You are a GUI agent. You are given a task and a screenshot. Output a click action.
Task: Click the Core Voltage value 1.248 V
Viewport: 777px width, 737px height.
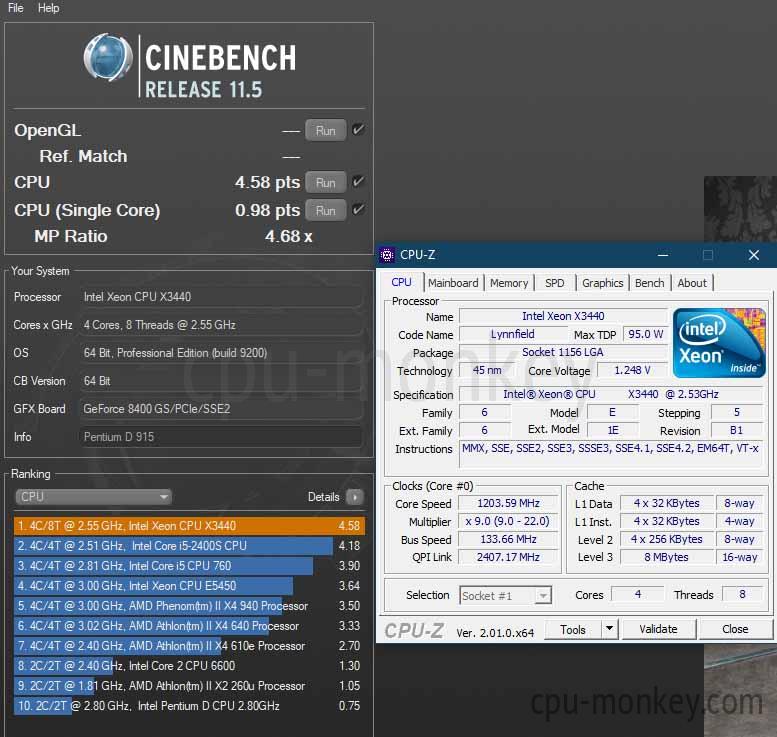[x=632, y=370]
